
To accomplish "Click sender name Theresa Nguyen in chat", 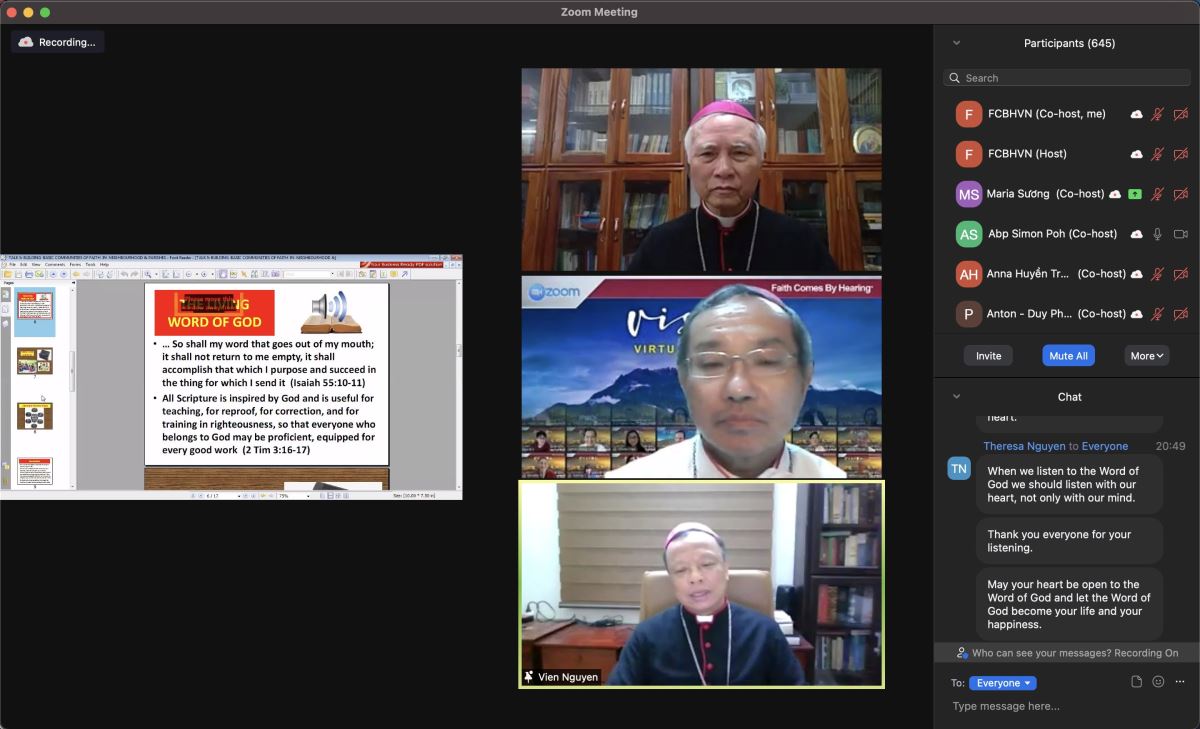I will pyautogui.click(x=1024, y=446).
